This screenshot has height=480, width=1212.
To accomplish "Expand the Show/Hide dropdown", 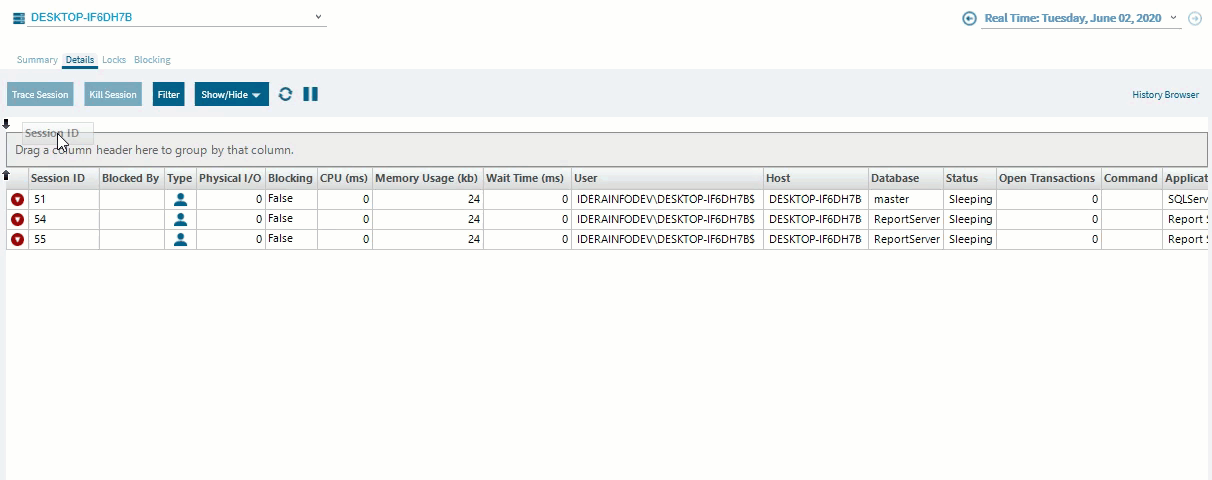I will click(231, 95).
